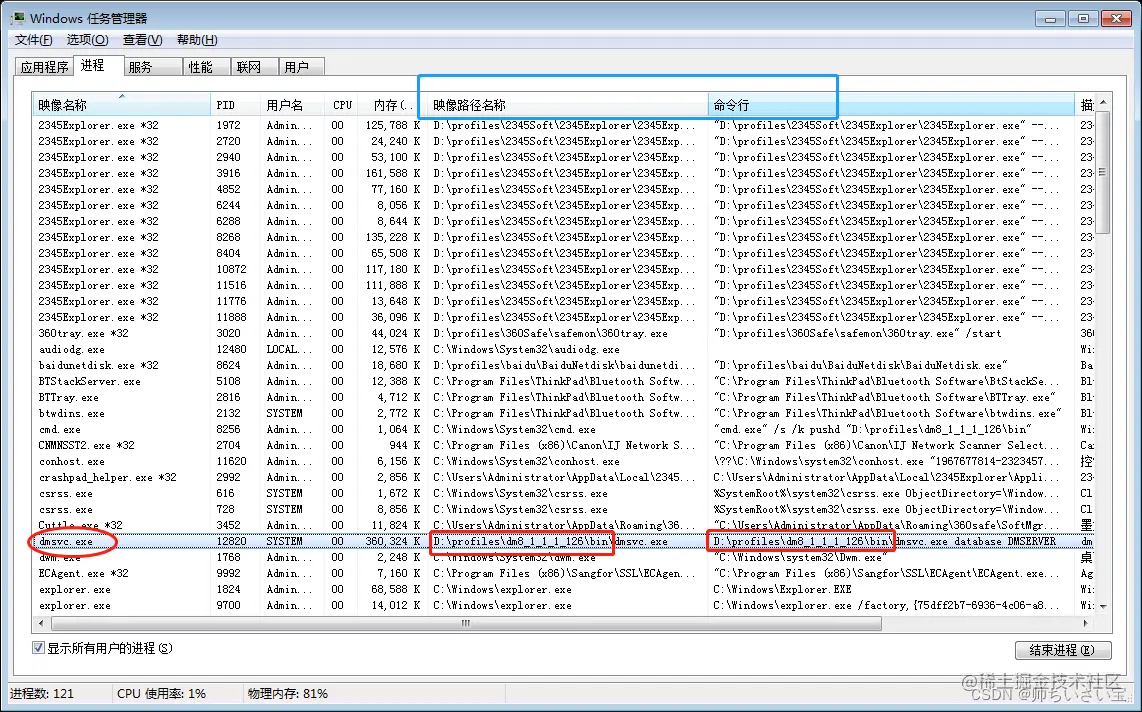Click the 结束进程 button
The width and height of the screenshot is (1142, 712).
(x=1063, y=650)
